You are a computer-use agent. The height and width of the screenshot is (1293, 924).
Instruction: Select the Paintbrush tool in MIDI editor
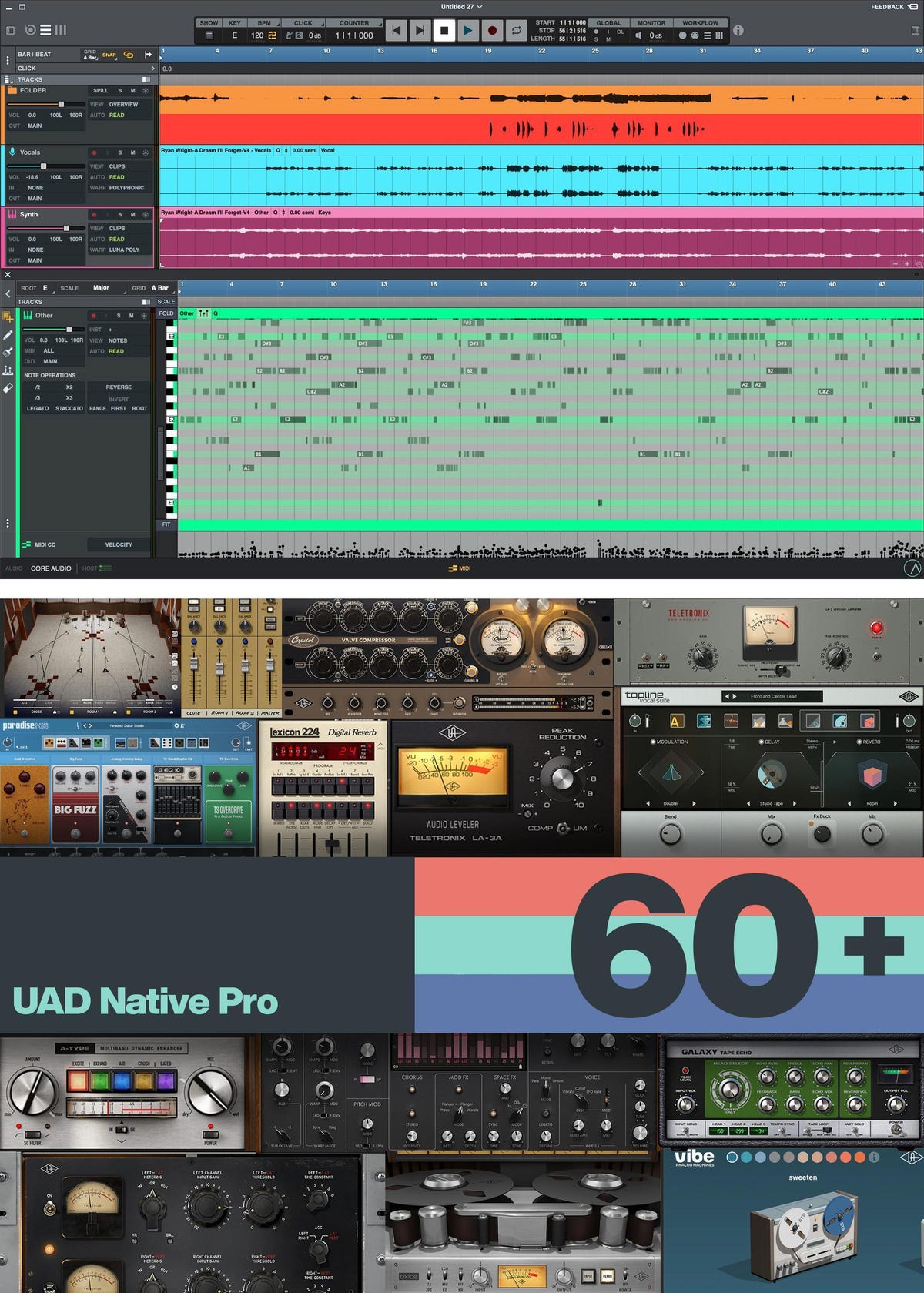[x=8, y=353]
